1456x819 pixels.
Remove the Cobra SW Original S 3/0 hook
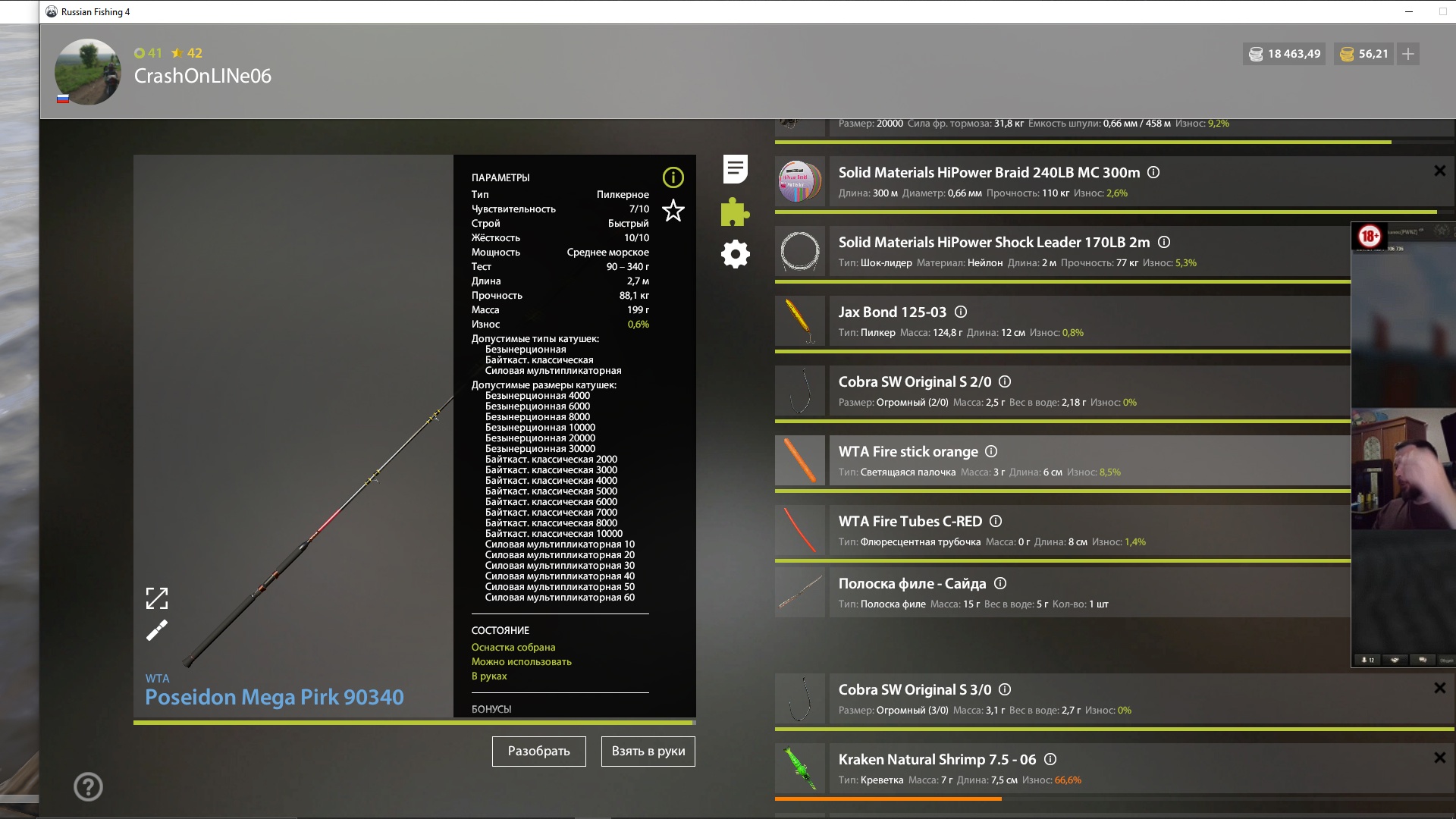(x=1439, y=689)
